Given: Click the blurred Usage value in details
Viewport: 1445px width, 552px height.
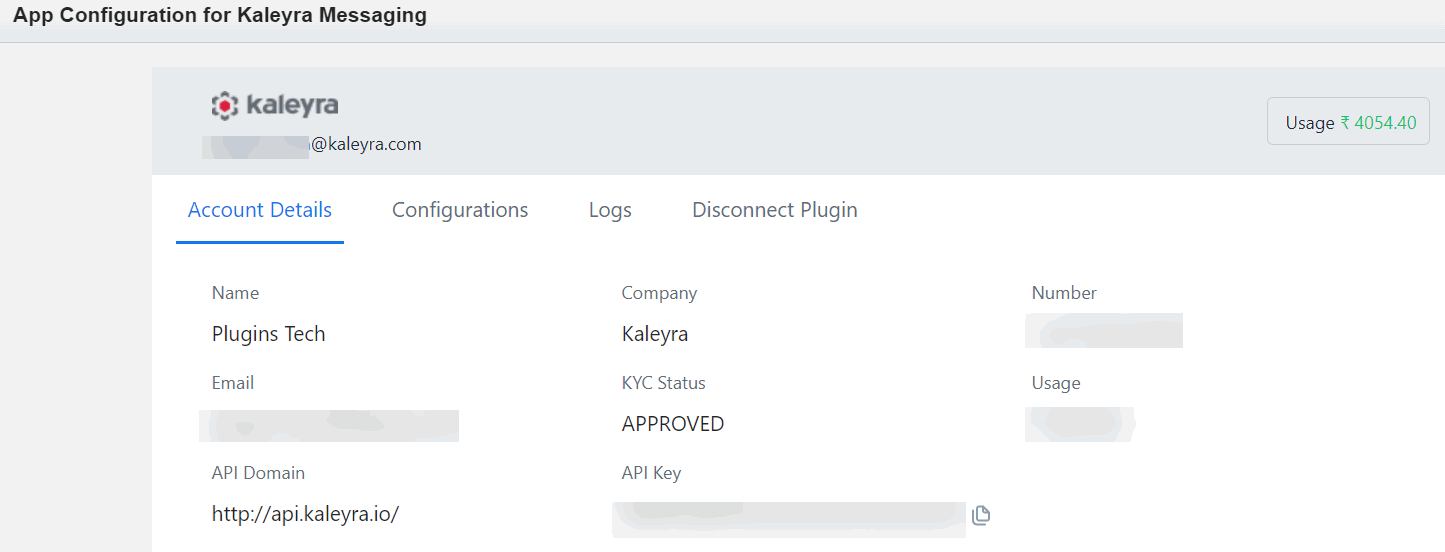Looking at the screenshot, I should tap(1080, 425).
